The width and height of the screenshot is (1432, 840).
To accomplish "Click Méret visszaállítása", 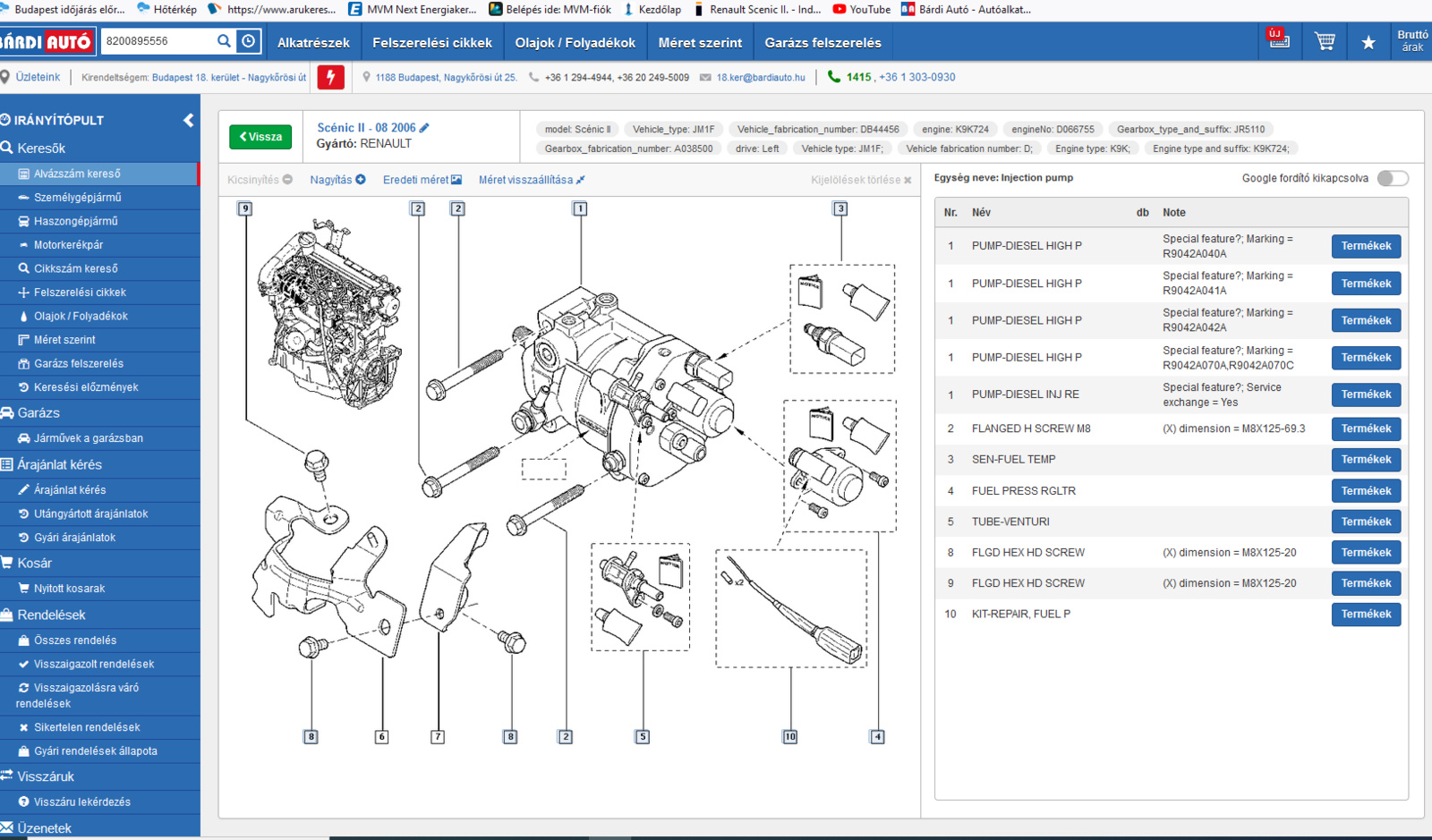I will [x=532, y=180].
